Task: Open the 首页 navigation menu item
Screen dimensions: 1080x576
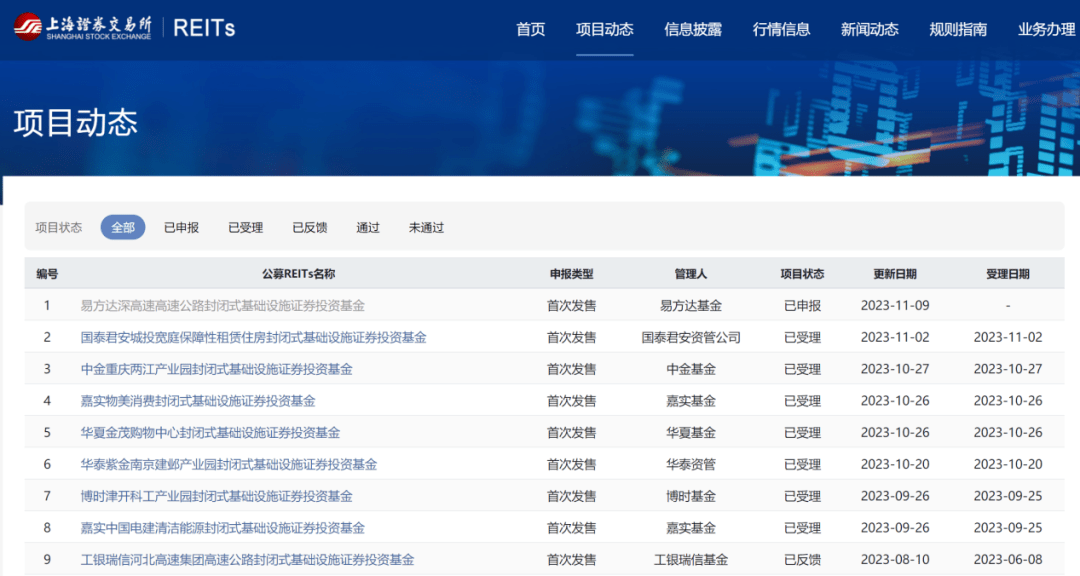Action: 530,29
